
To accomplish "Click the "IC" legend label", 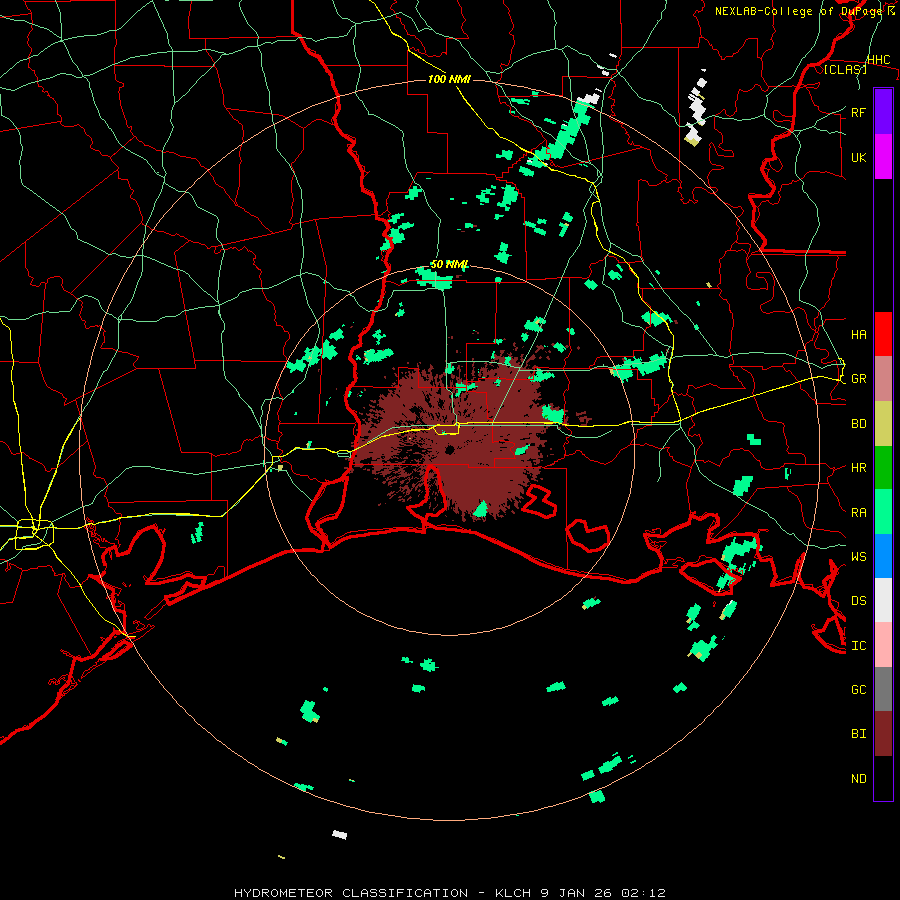I will pos(858,646).
